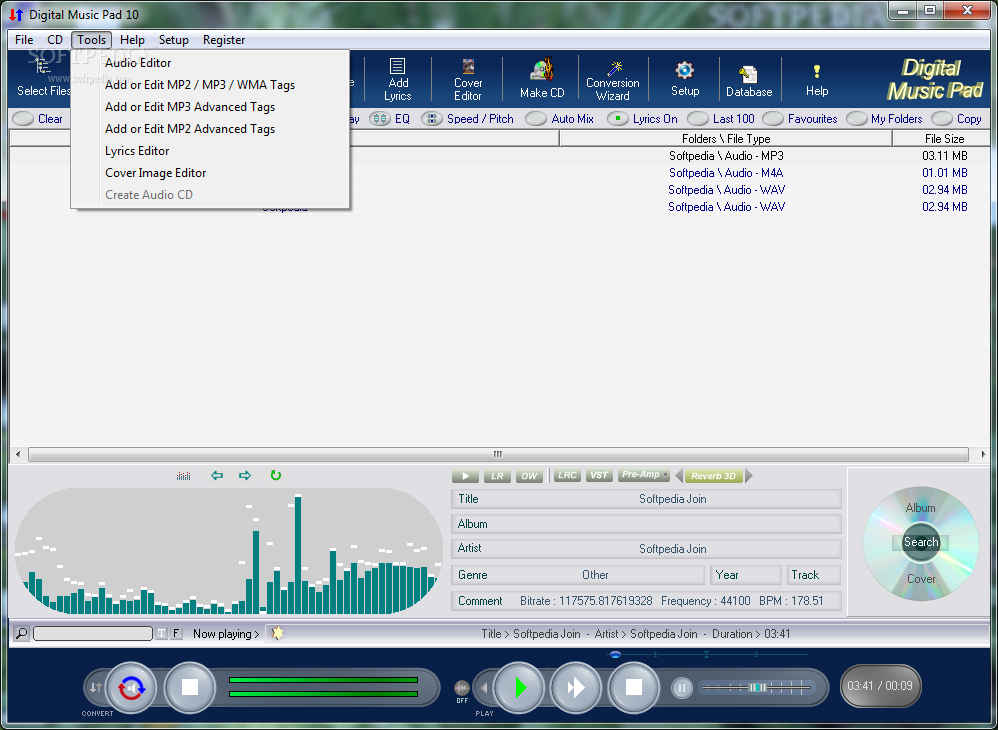Click the Make CD toolbar icon
This screenshot has width=998, height=730.
click(x=542, y=79)
